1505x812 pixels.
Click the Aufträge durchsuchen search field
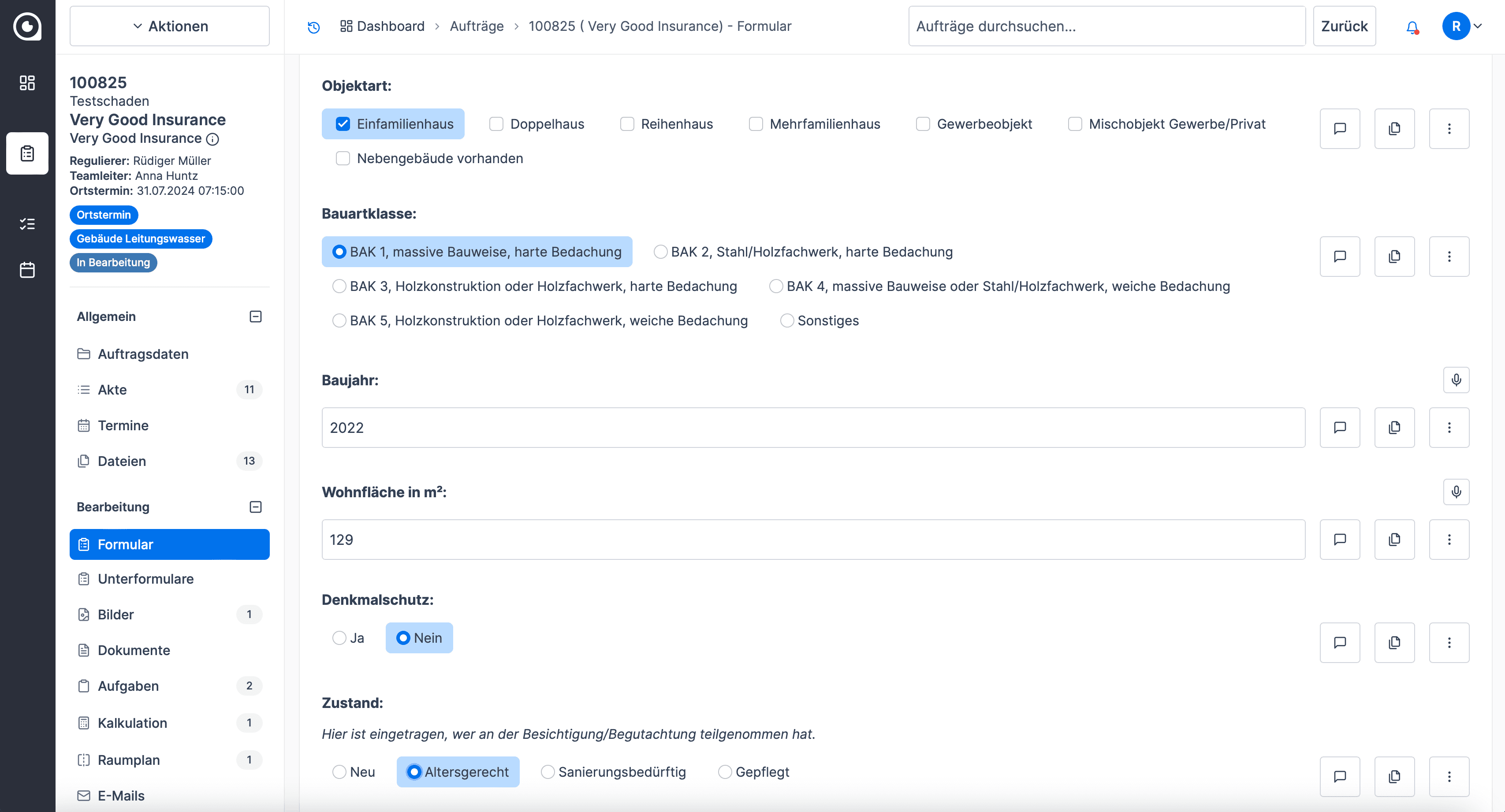point(1106,26)
